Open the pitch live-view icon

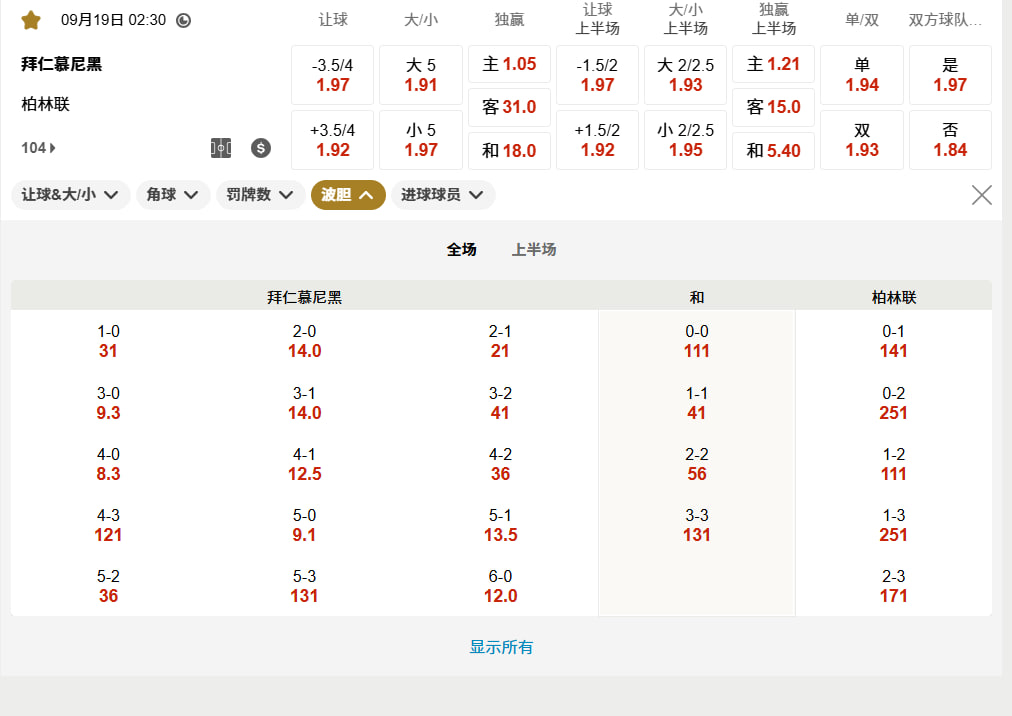point(221,148)
